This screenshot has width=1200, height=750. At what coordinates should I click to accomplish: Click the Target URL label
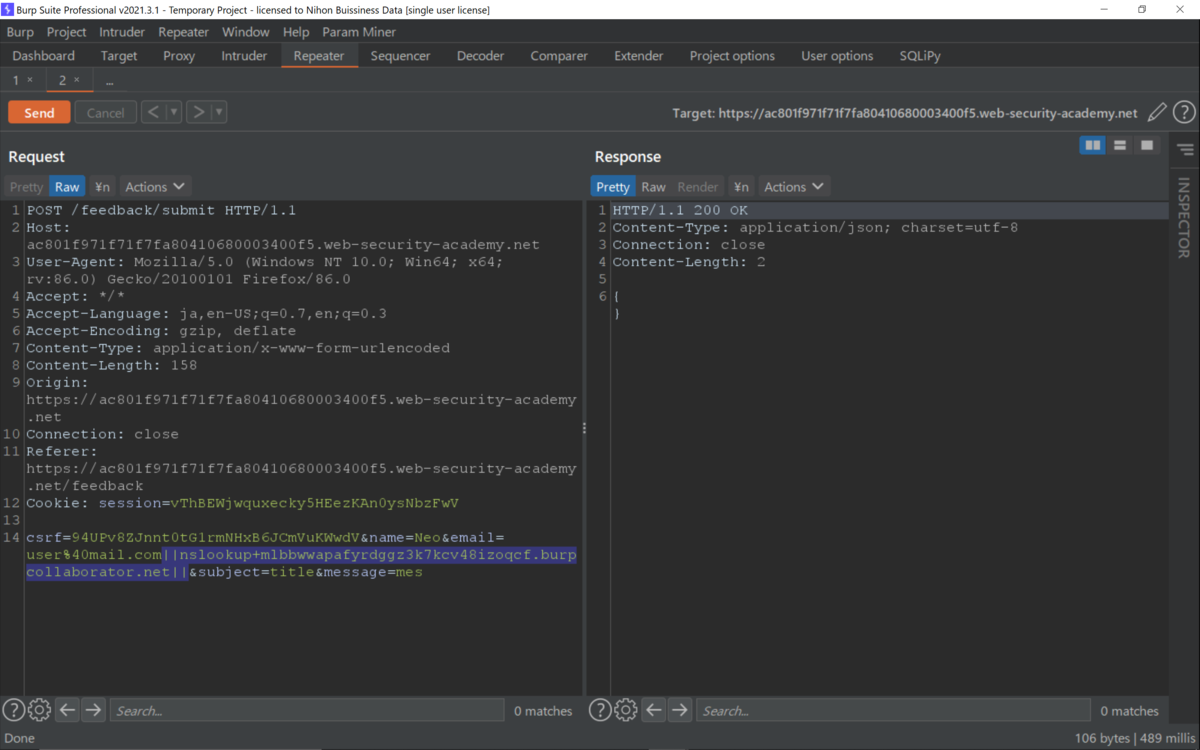905,113
